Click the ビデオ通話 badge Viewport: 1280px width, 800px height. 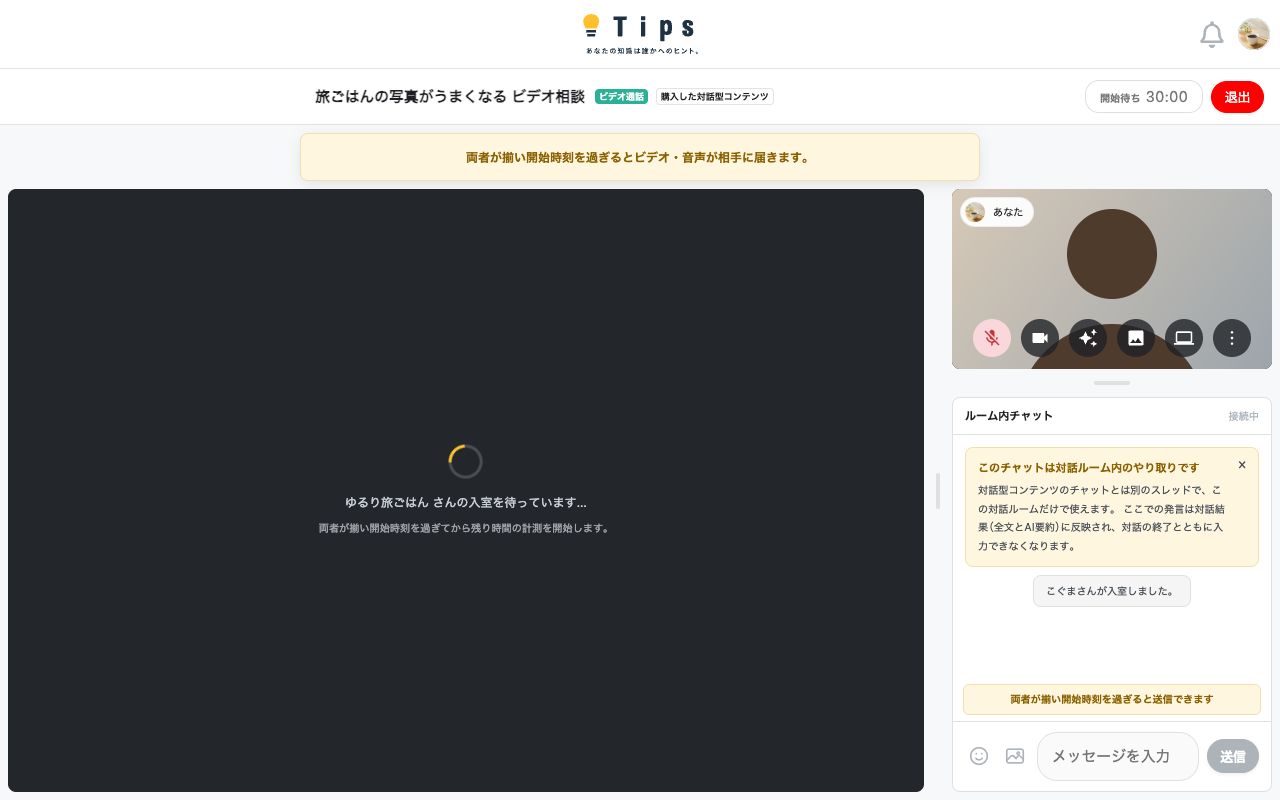click(x=621, y=97)
